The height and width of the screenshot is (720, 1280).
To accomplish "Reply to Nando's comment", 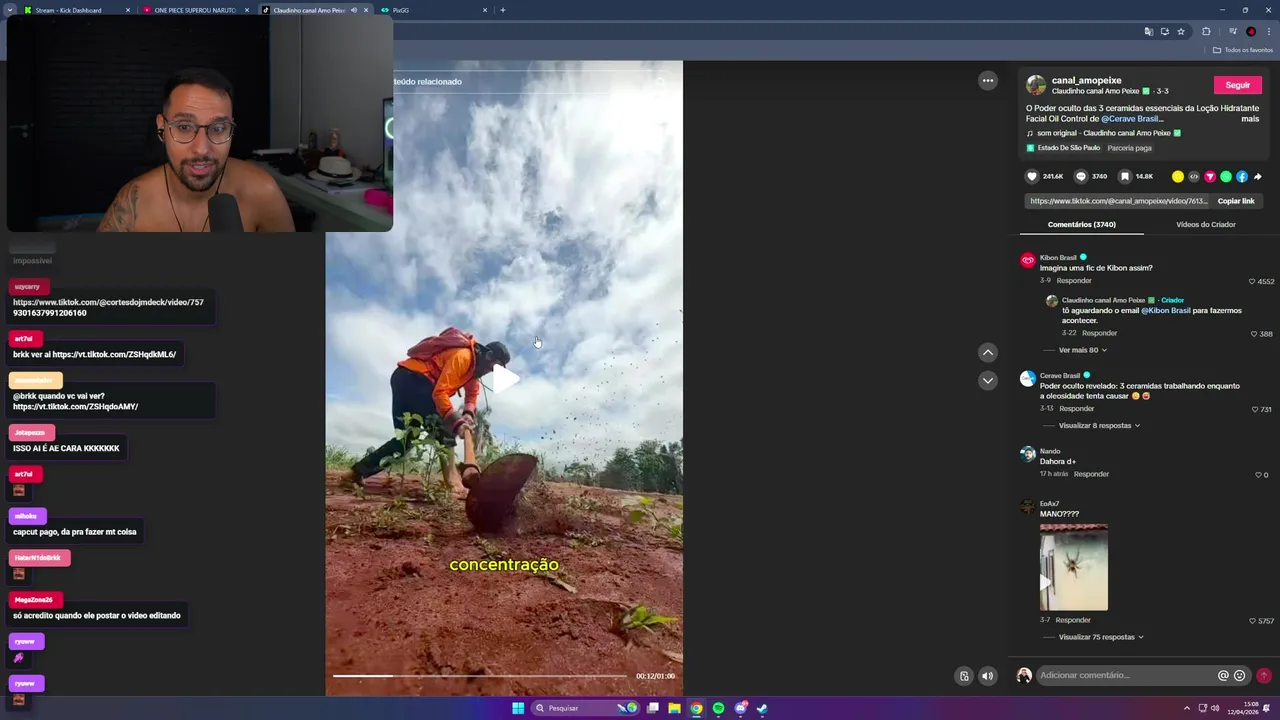I will (x=1091, y=474).
